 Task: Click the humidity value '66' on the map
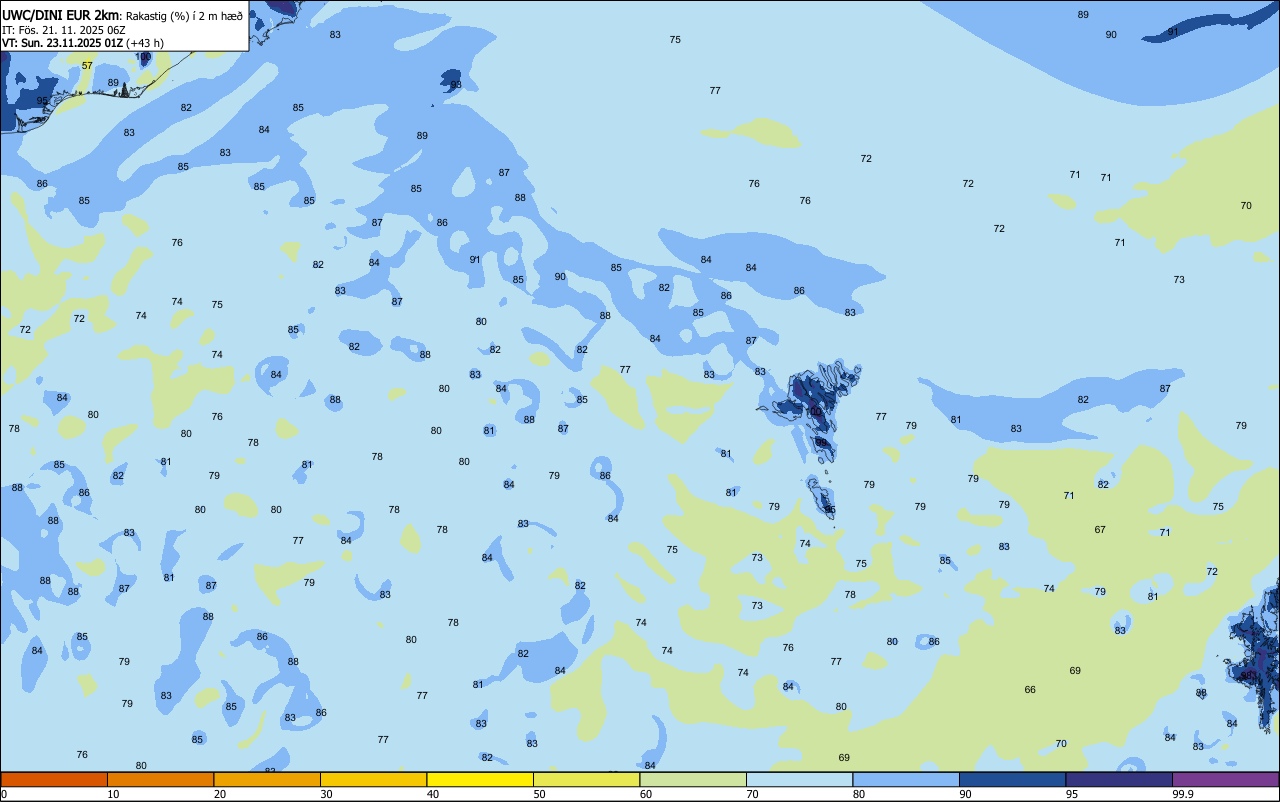(x=1030, y=690)
